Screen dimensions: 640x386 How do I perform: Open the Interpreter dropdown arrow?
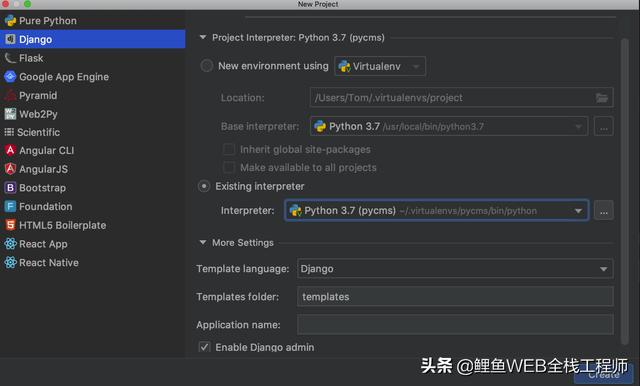click(x=578, y=211)
